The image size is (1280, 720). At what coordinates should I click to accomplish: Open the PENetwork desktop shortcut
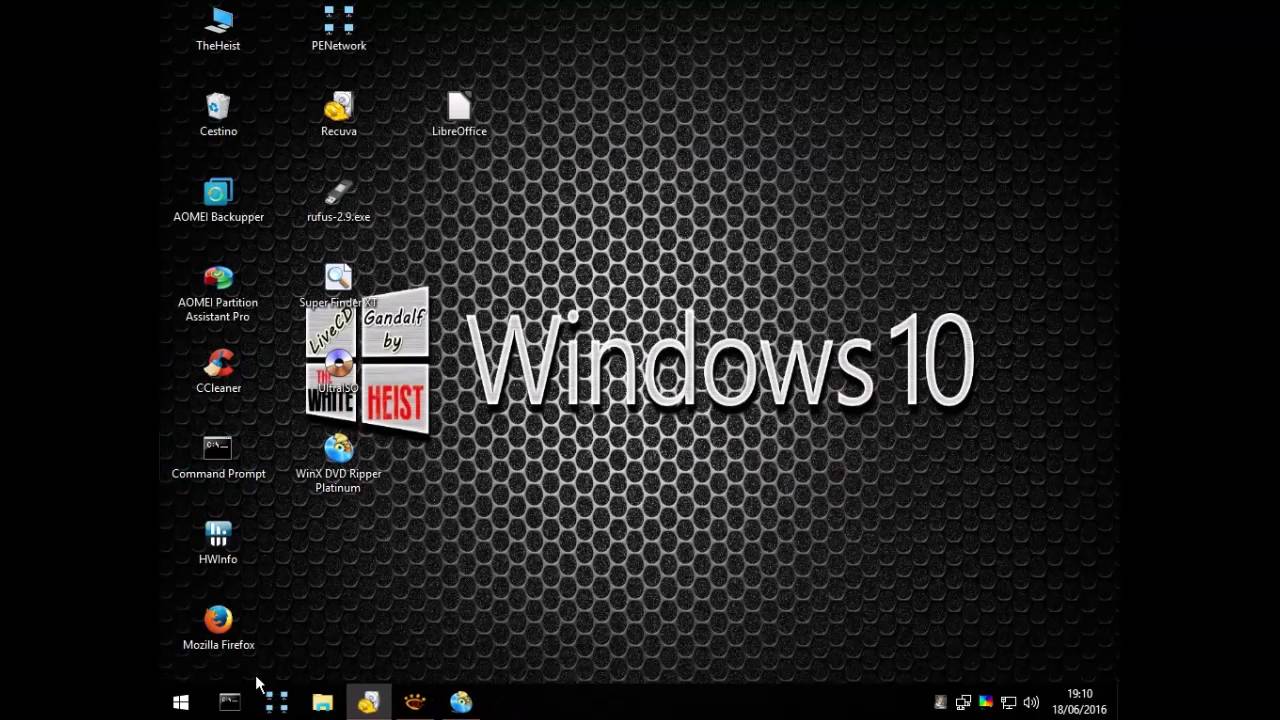pos(339,28)
